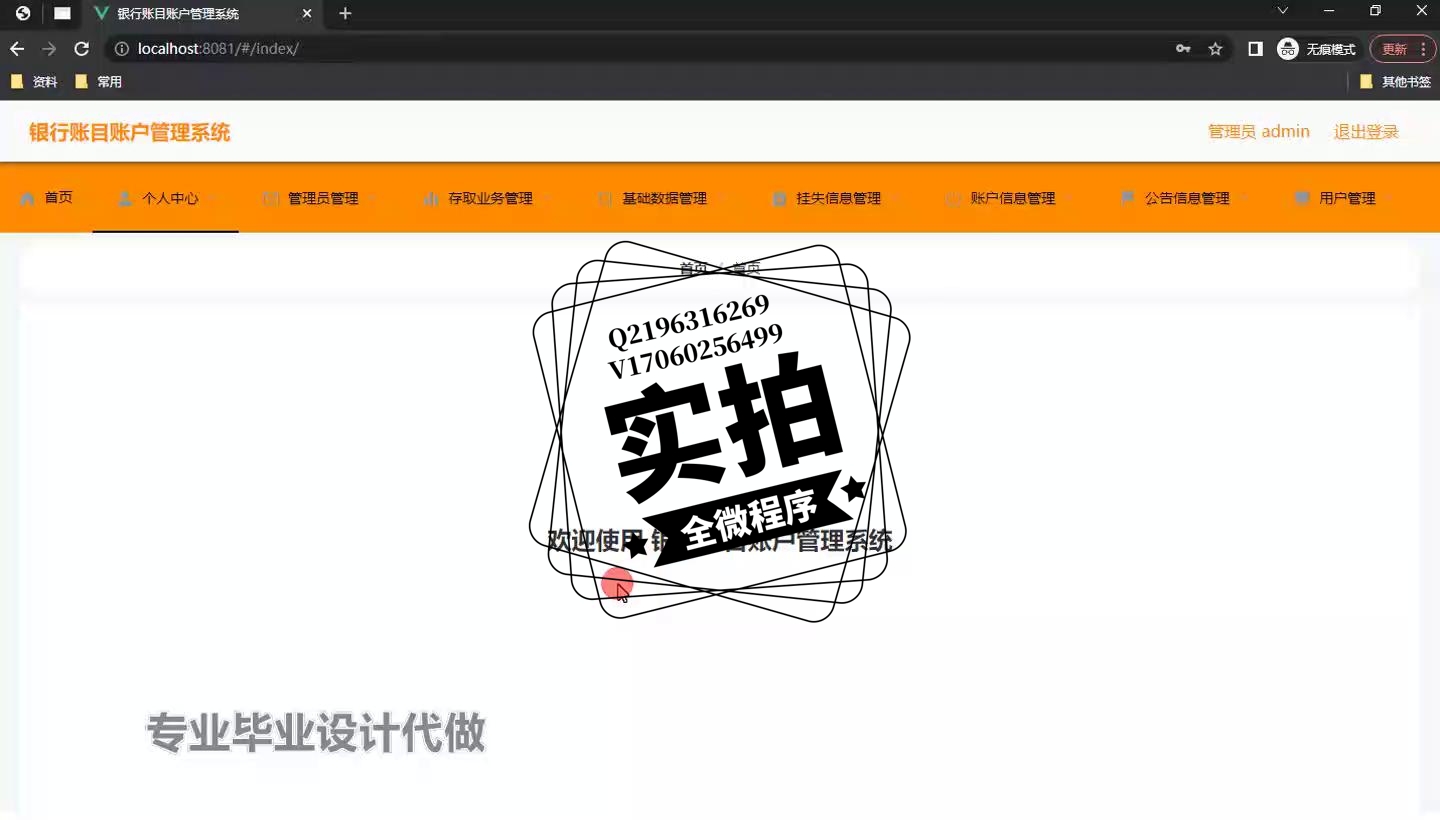Click the 更新 update button

[1394, 49]
